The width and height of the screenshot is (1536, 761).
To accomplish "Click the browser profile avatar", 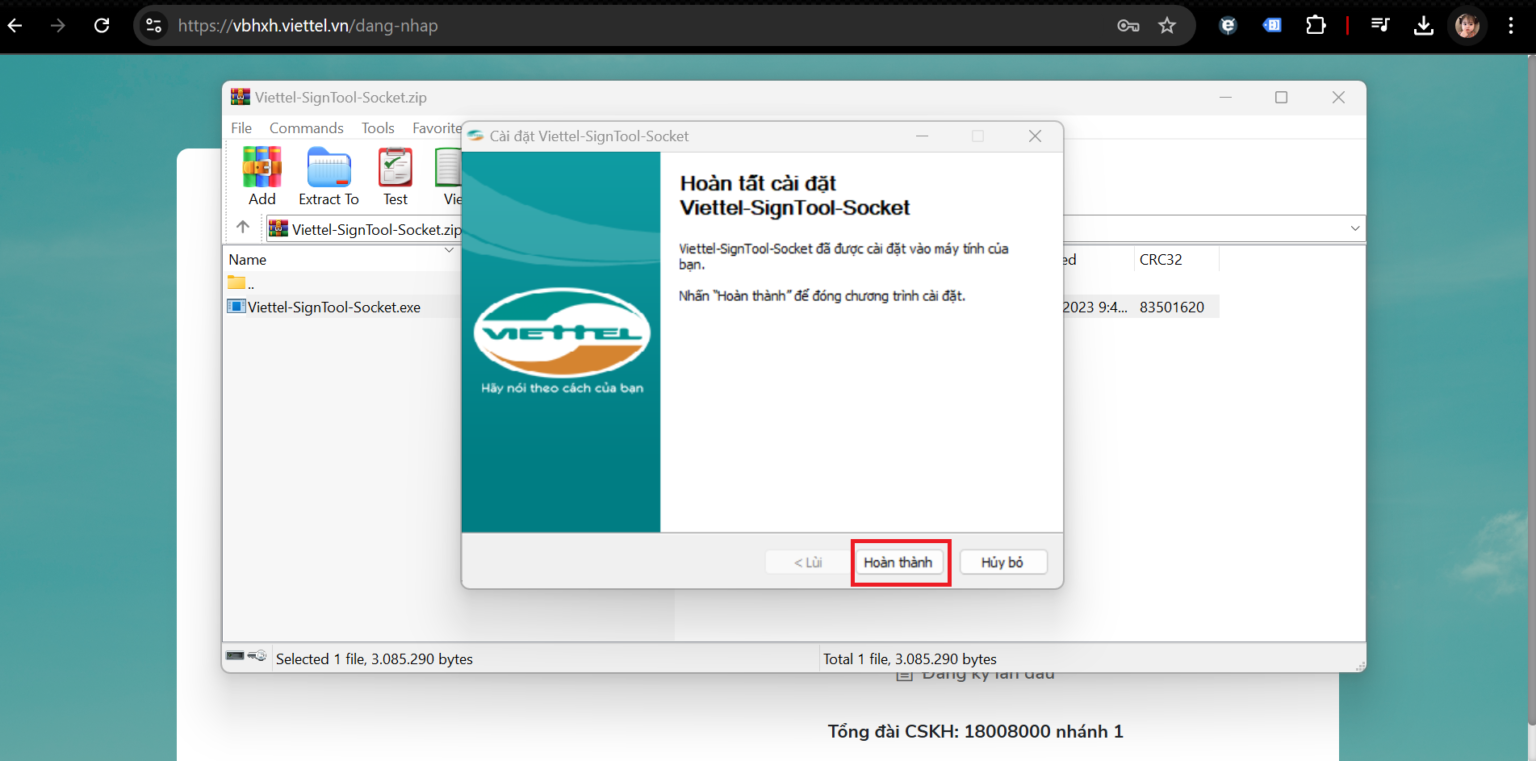I will pos(1467,26).
